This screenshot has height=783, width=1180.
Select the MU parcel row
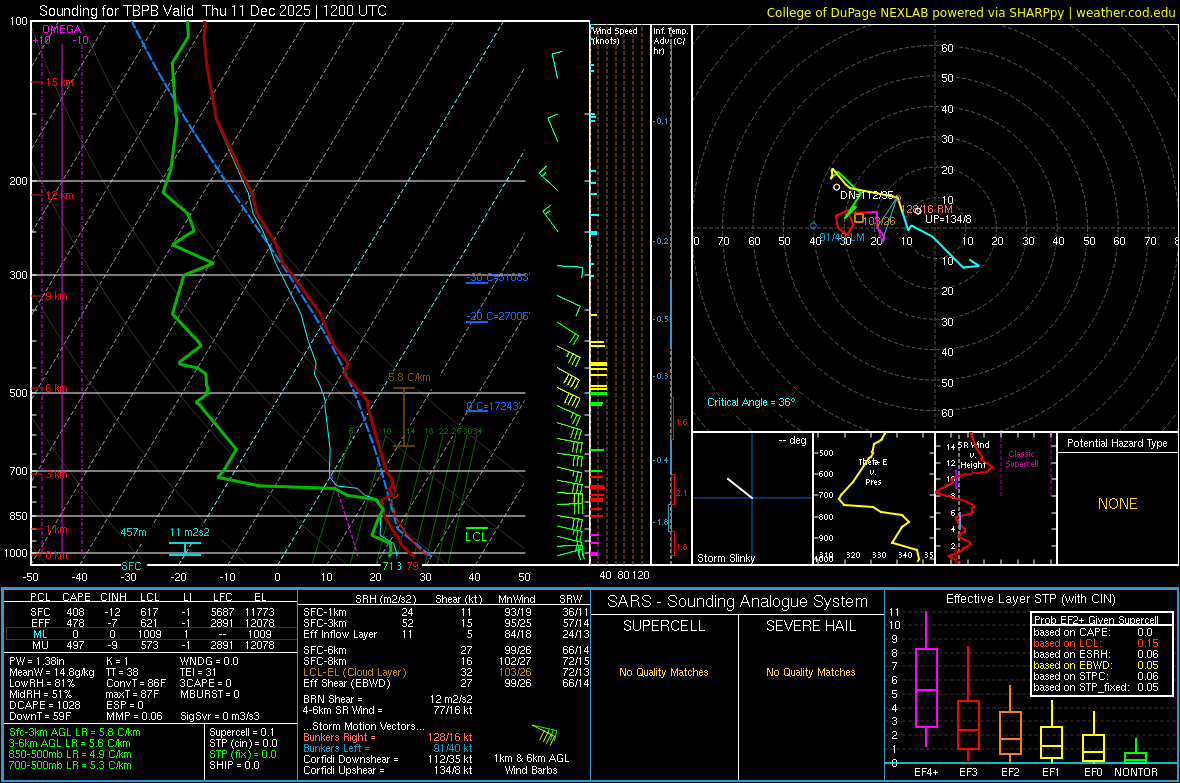(x=151, y=644)
